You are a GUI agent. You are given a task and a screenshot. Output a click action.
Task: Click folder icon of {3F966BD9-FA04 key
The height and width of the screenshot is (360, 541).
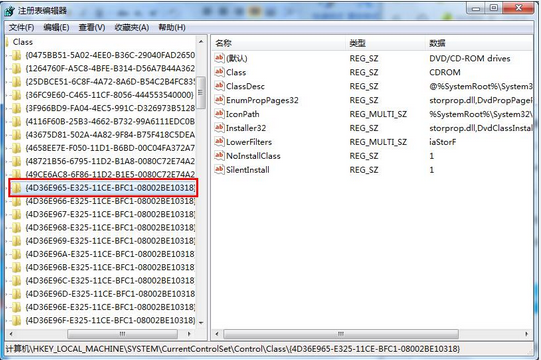tap(16, 108)
